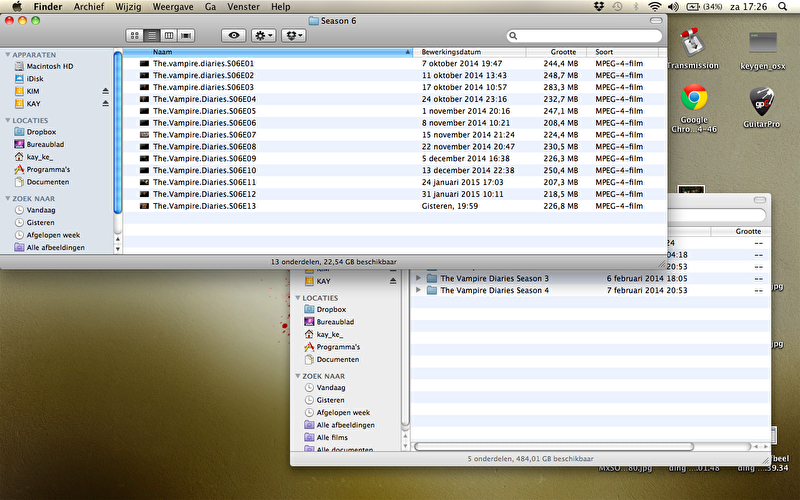The height and width of the screenshot is (500, 800).
Task: Open the Archief menu
Action: point(88,7)
